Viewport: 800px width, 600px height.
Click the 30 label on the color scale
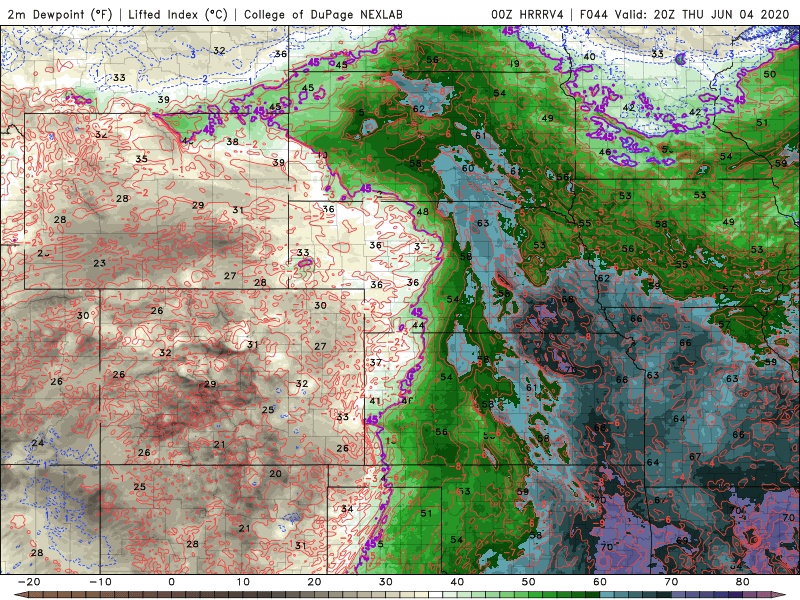point(386,582)
